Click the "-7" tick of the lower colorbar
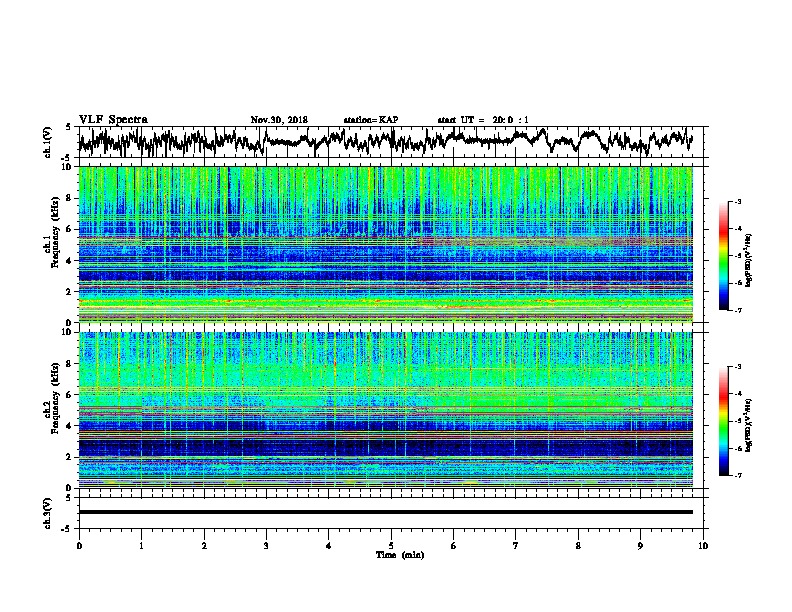Image resolution: width=792 pixels, height=612 pixels. coord(738,475)
